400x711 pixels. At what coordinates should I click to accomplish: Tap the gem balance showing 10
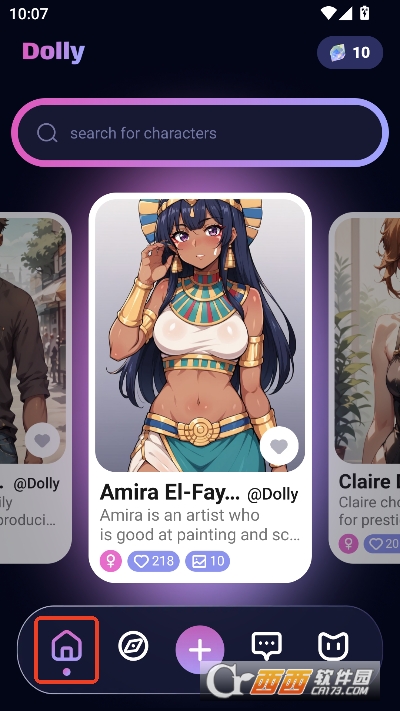[x=350, y=53]
